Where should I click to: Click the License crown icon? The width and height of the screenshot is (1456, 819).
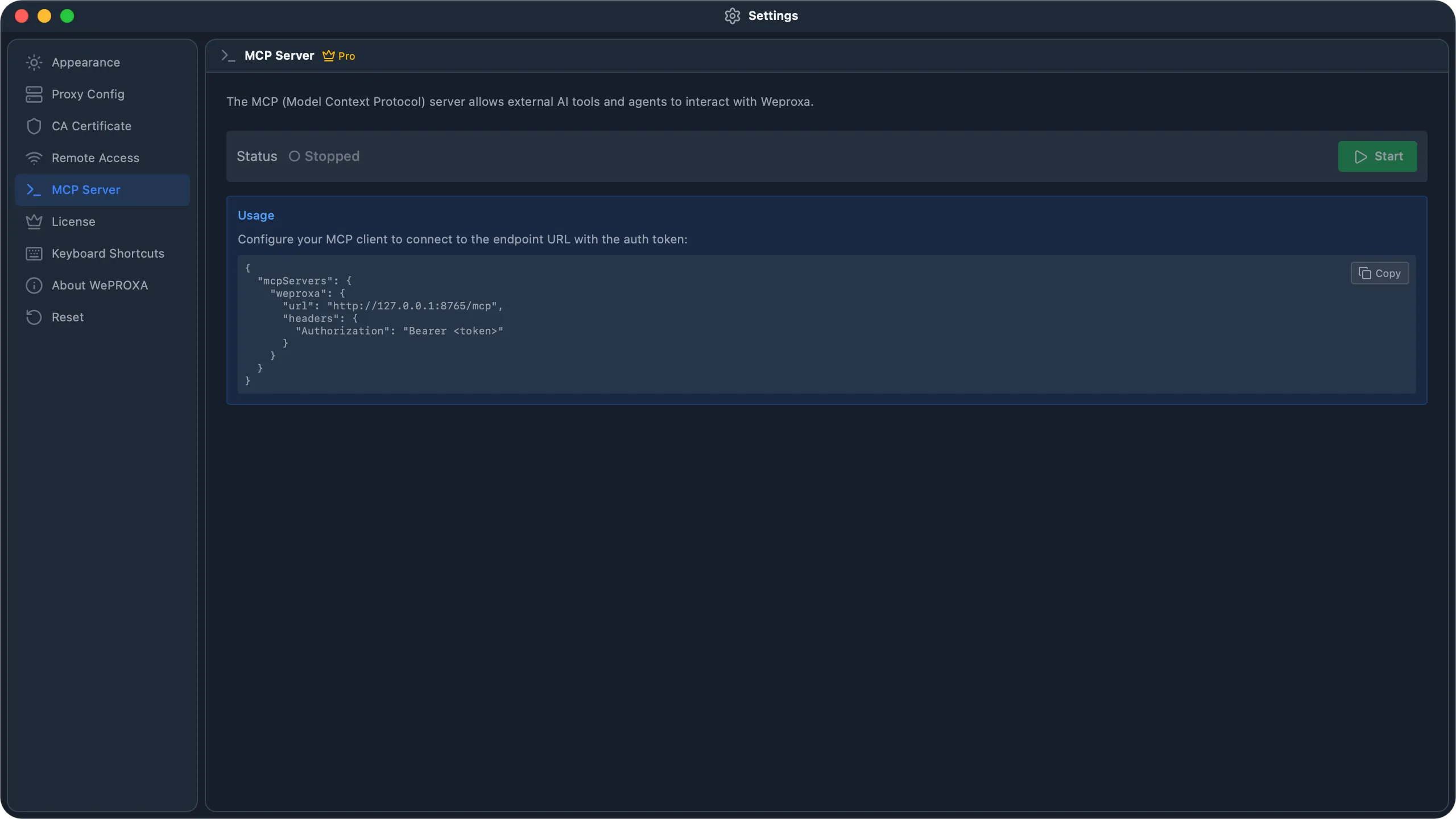click(34, 222)
